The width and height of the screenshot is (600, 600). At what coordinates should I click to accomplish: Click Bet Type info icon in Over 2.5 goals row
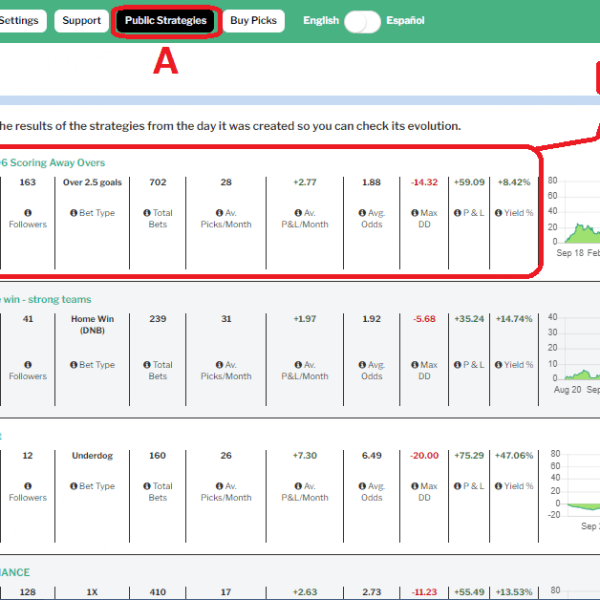point(73,213)
